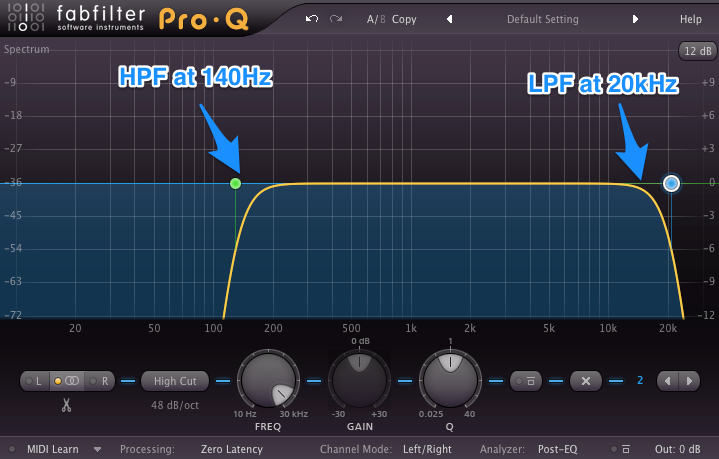Click the band number 2 indicator
The width and height of the screenshot is (719, 459).
(x=640, y=380)
